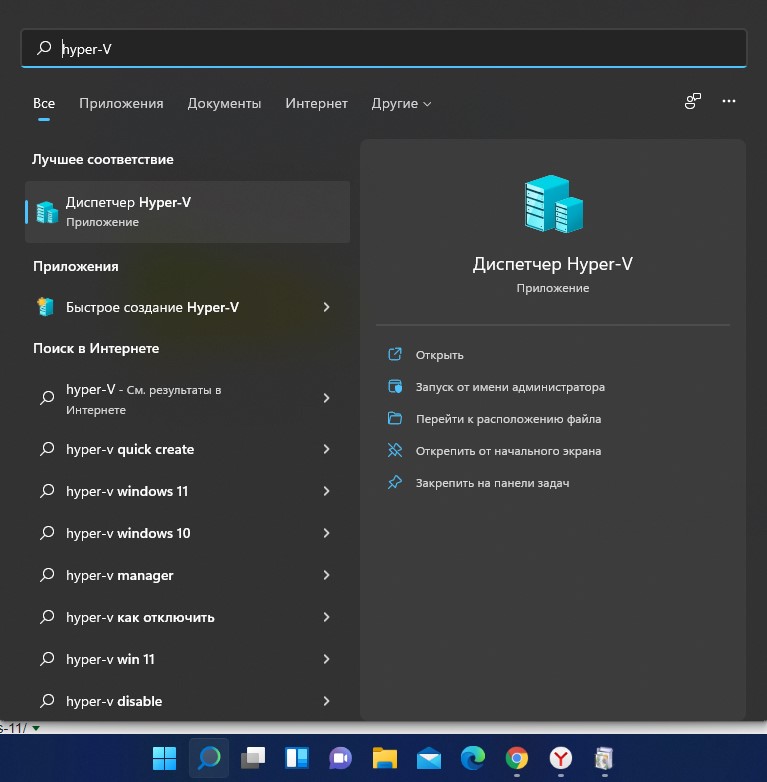Choose Запуск от имени администратора
Image resolution: width=767 pixels, height=782 pixels.
tap(510, 387)
